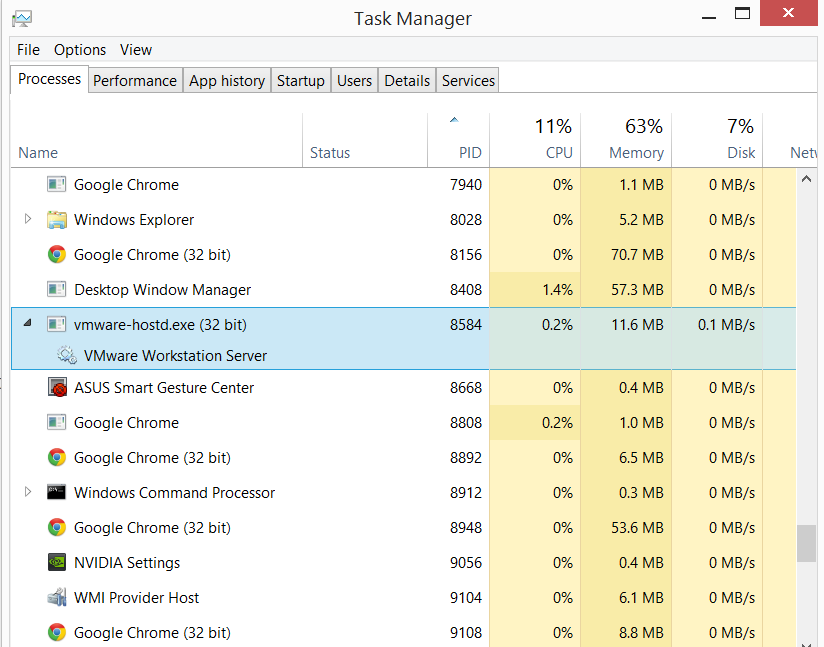Image resolution: width=824 pixels, height=647 pixels.
Task: Click the PID value 8584
Action: pos(466,324)
